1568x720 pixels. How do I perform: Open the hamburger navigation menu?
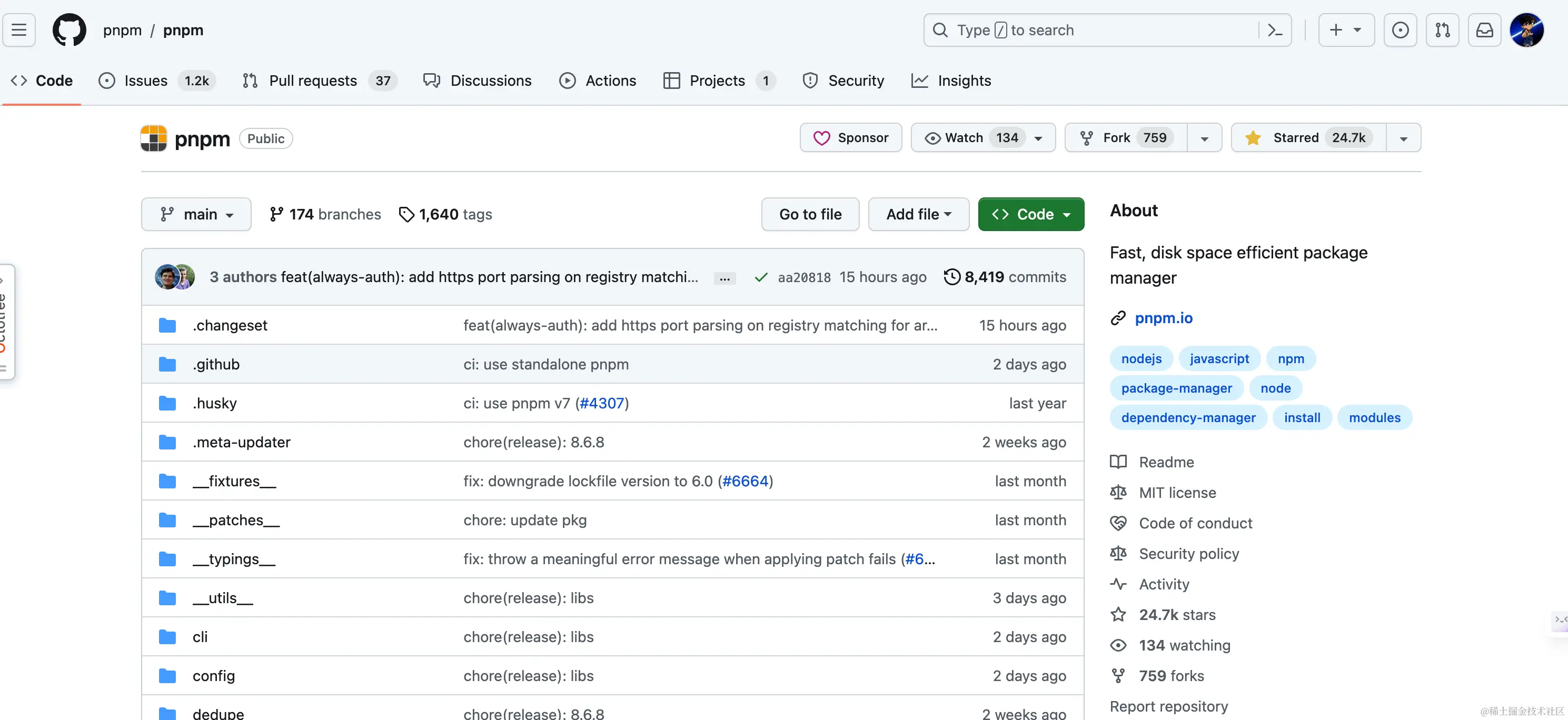(19, 30)
